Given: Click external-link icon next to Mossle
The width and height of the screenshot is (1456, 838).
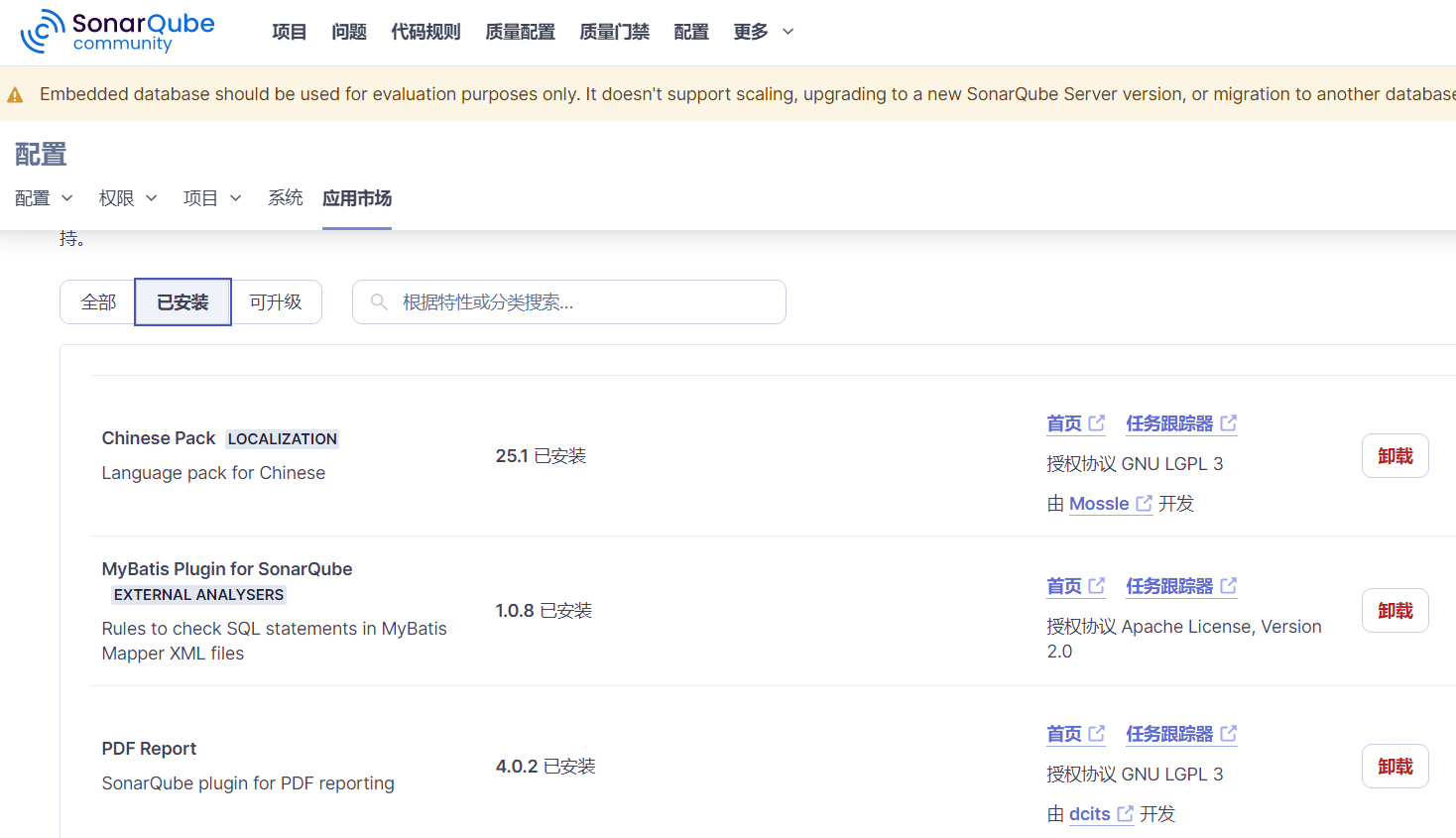Looking at the screenshot, I should 1144,504.
